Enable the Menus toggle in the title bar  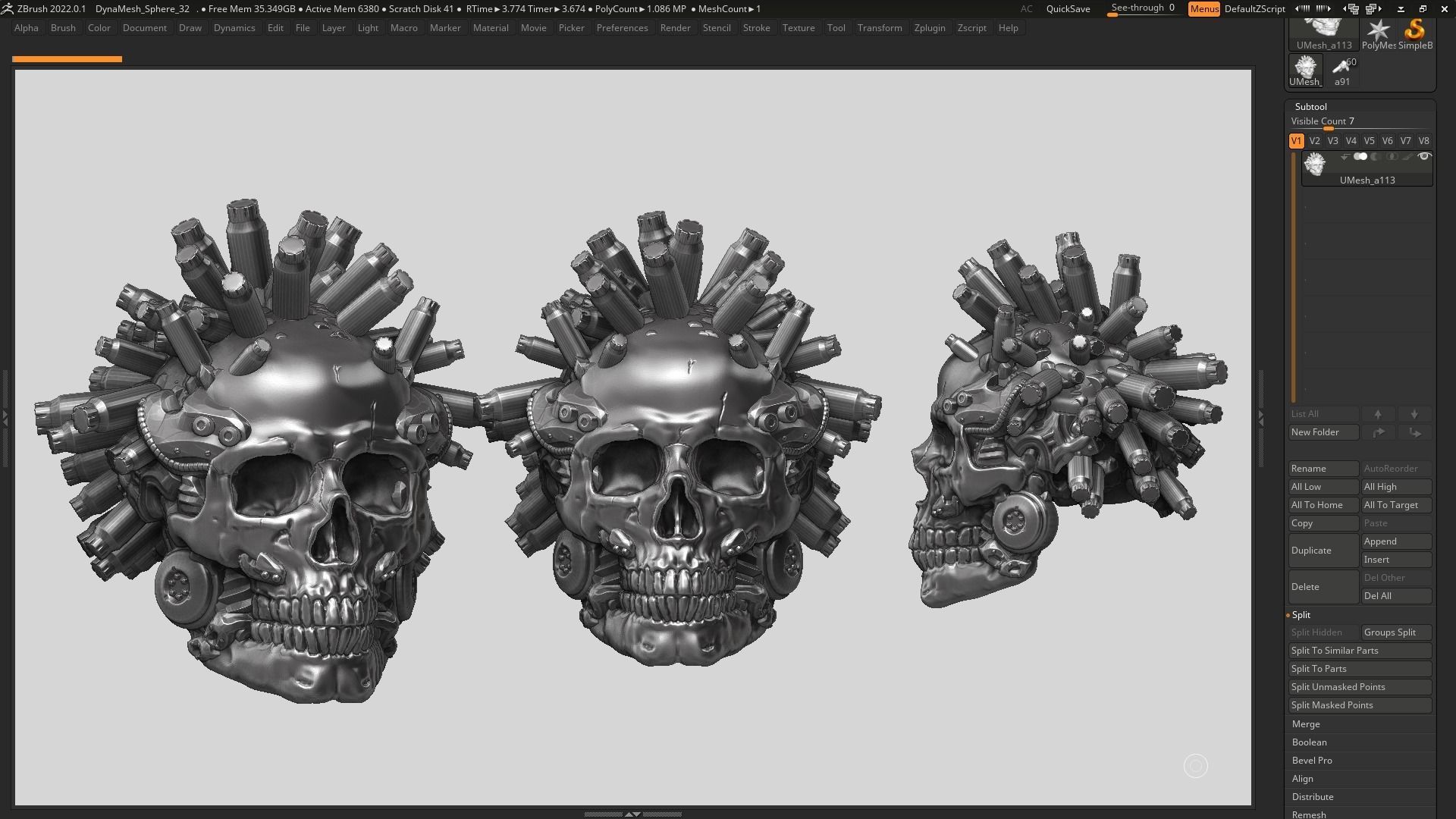pyautogui.click(x=1204, y=9)
